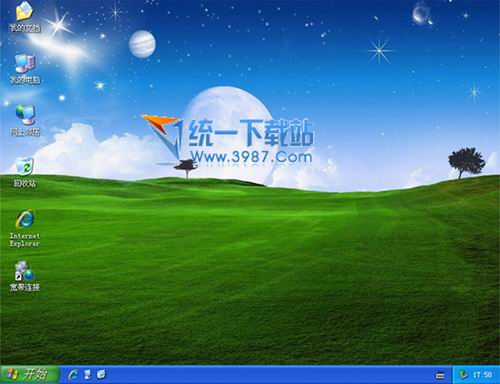Image resolution: width=500 pixels, height=384 pixels.
Task: Select the My Computer (我的电脑) desktop icon
Action: [25, 63]
